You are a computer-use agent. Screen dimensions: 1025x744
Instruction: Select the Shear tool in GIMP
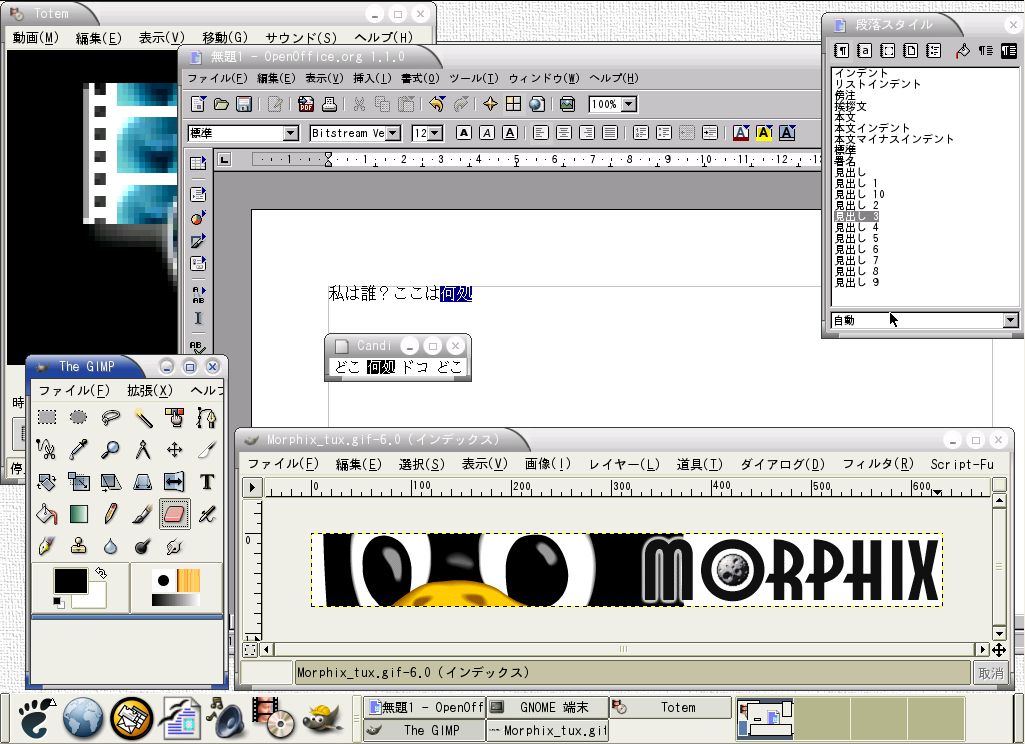point(110,482)
